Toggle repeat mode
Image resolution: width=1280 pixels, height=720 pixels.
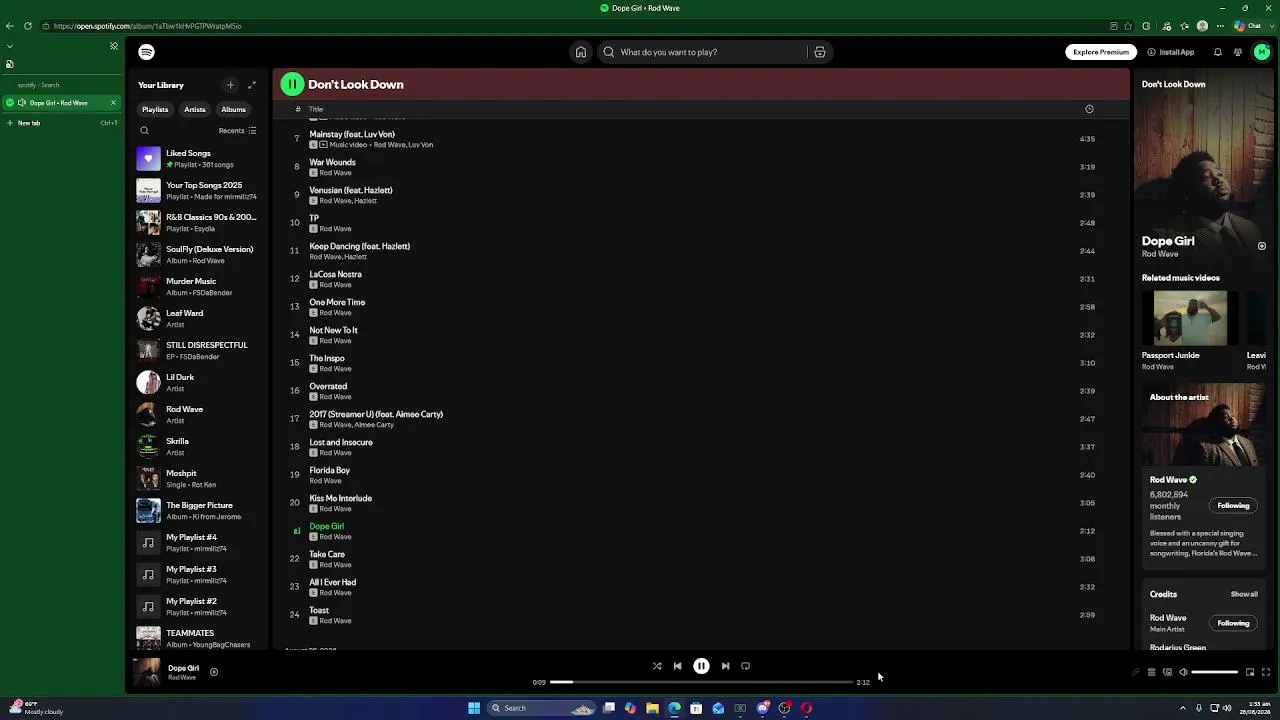click(x=745, y=666)
